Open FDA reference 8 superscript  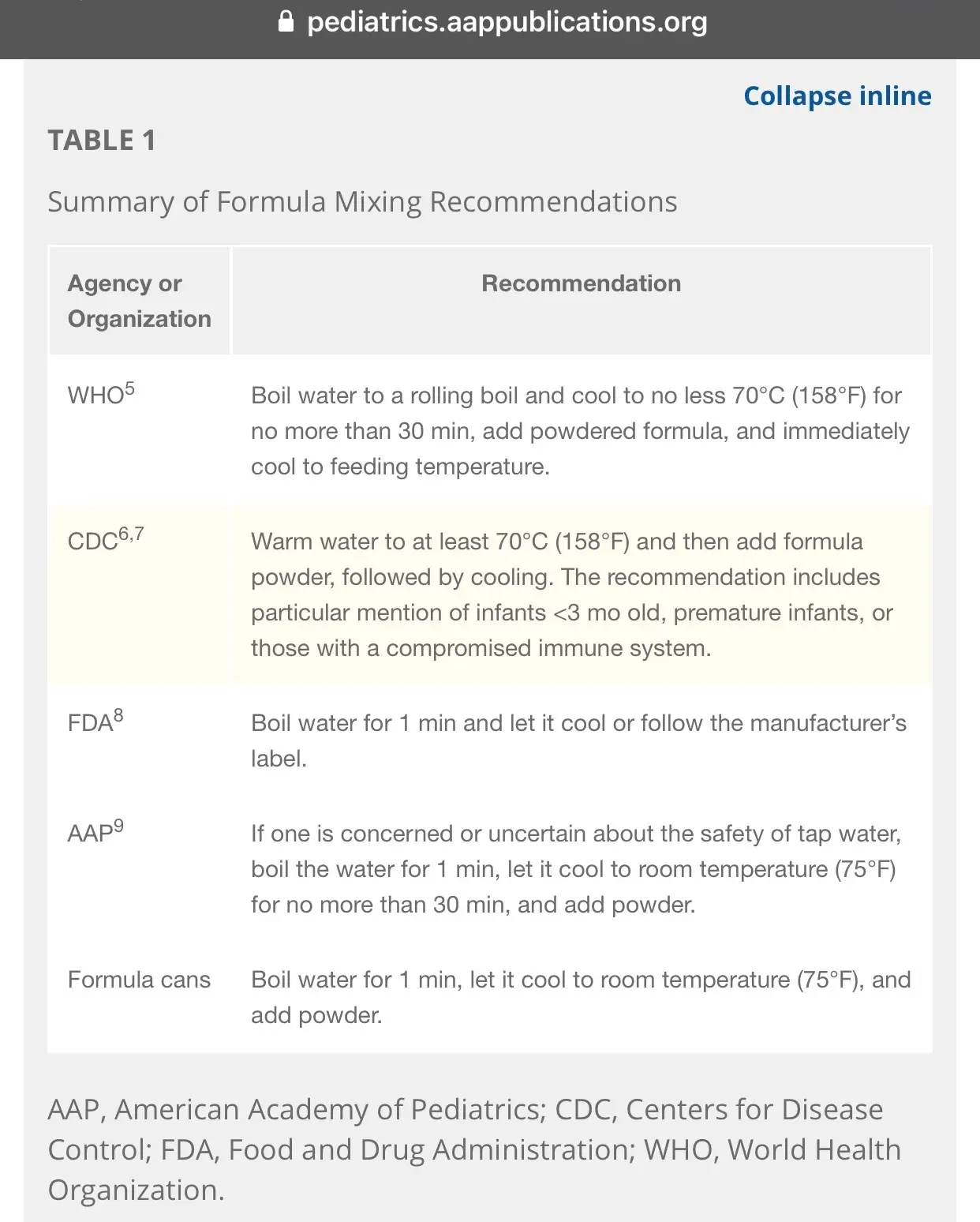tap(118, 716)
